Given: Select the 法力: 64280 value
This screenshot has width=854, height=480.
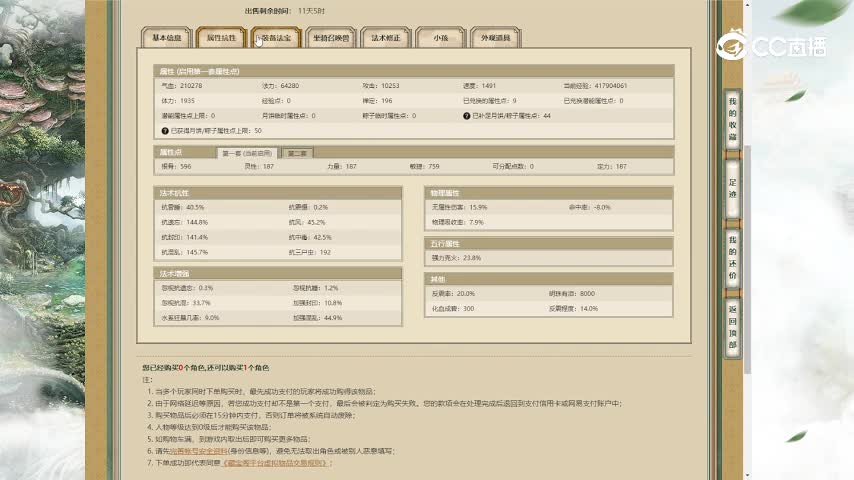Looking at the screenshot, I should (280, 86).
